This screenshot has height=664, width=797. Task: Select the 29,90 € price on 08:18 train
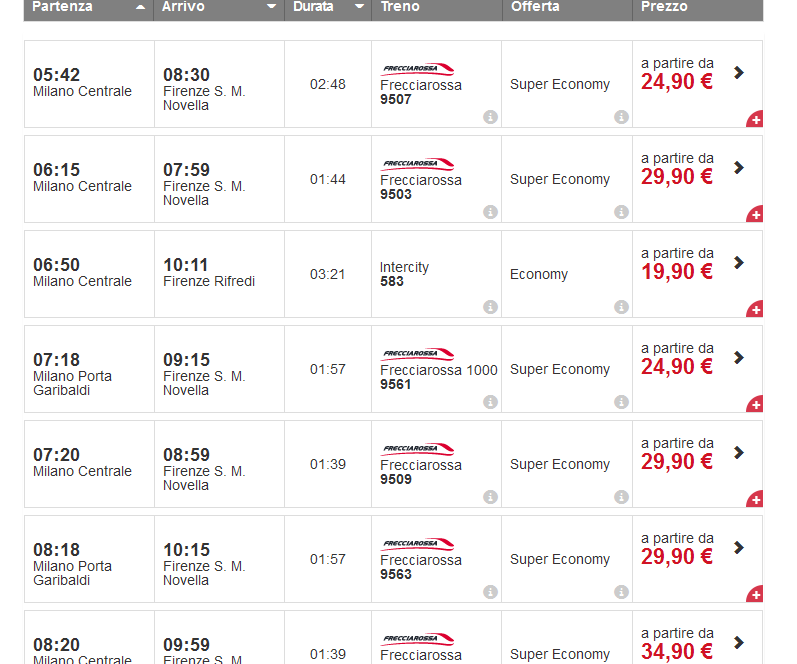677,557
